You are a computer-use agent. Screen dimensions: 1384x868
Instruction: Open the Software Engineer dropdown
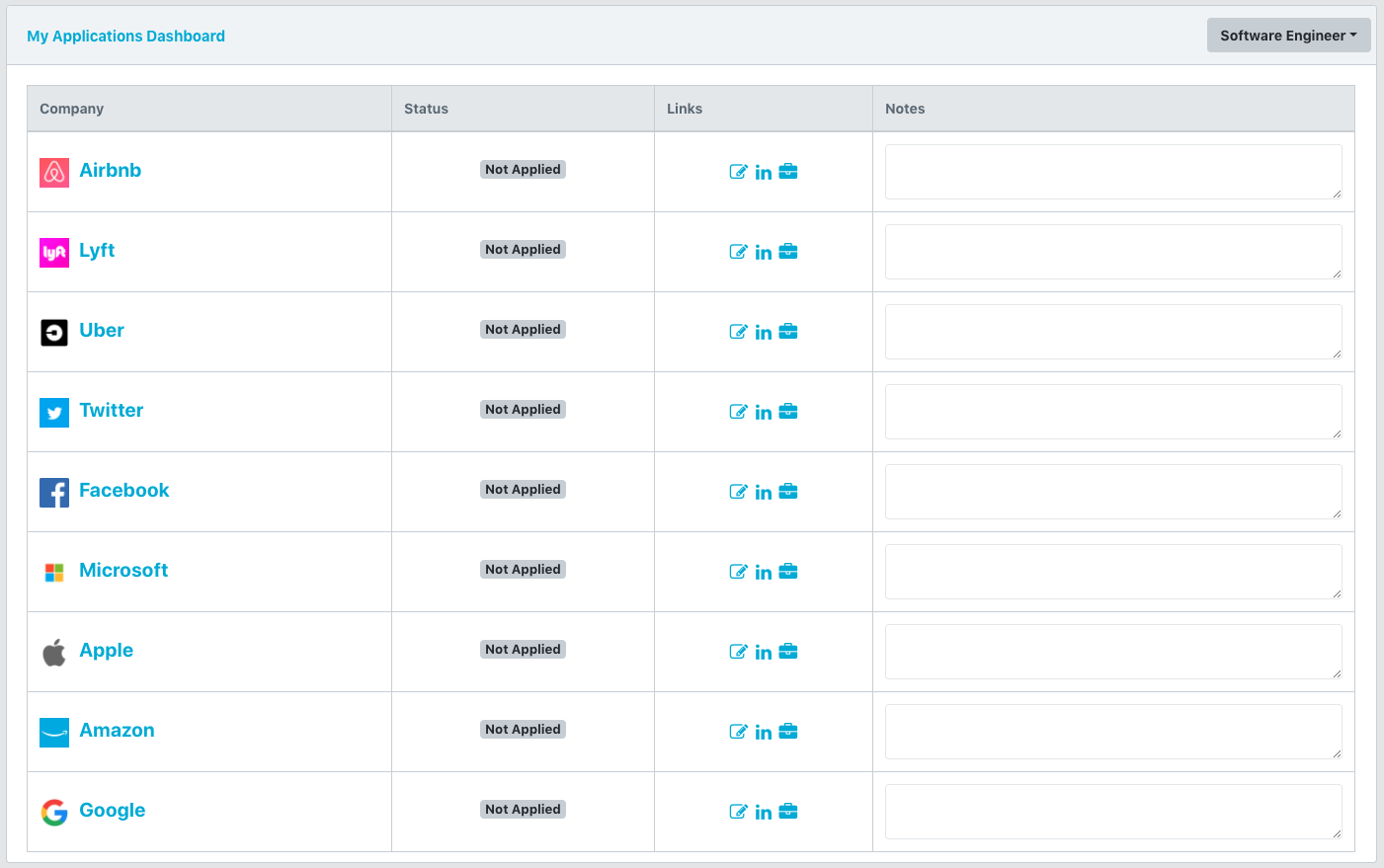pos(1288,36)
